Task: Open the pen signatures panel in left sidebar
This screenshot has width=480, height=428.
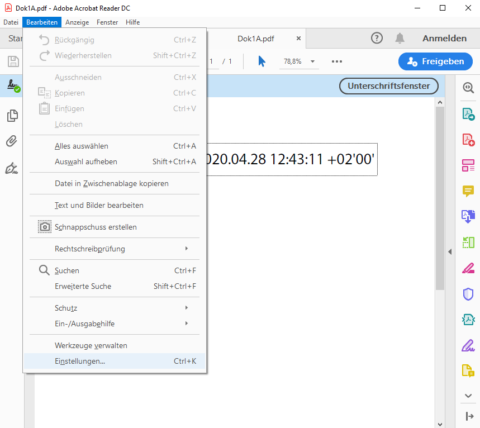Action: pos(12,168)
